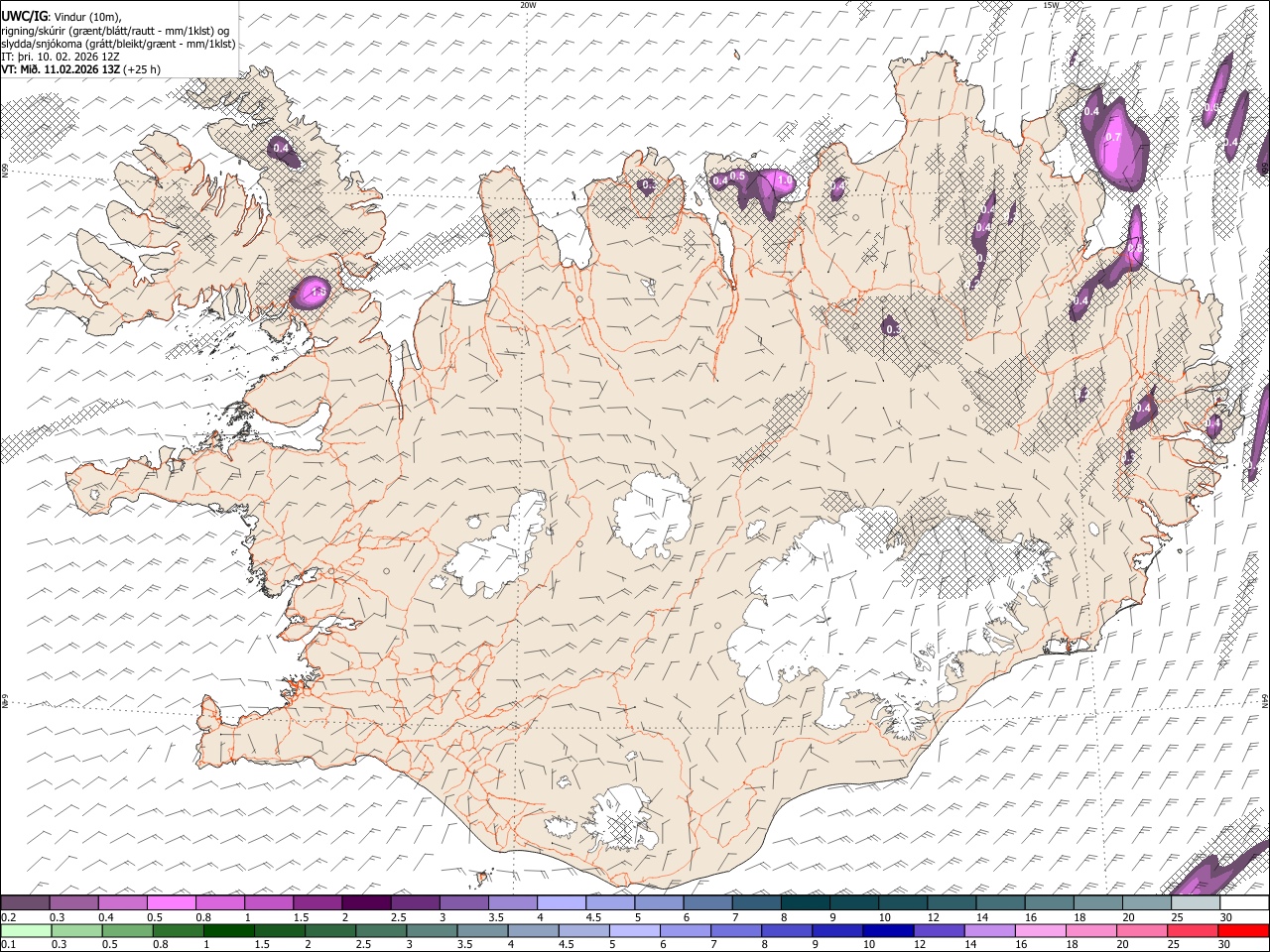
Task: Click the '1.0' value label on north coast
Action: 785,180
